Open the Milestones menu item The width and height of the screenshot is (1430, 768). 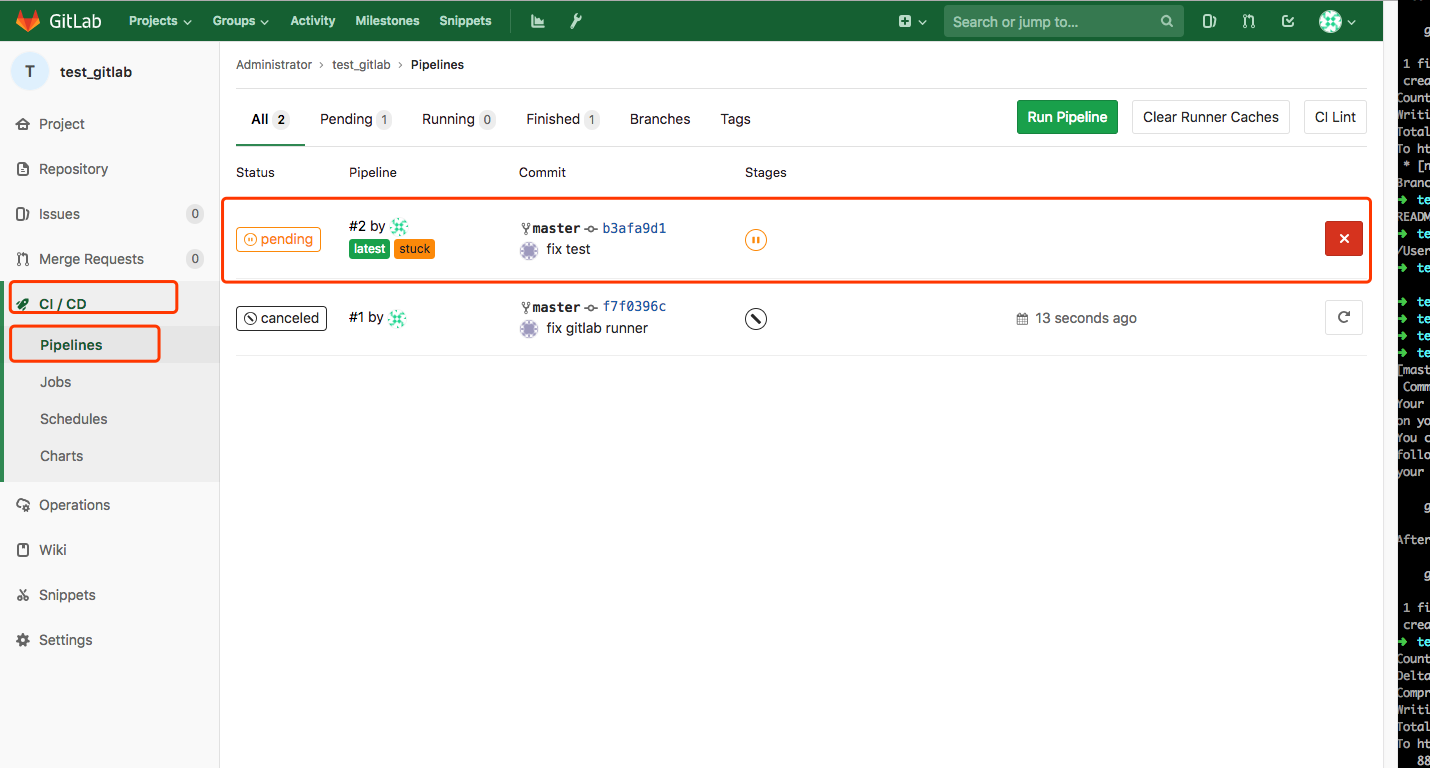[387, 21]
